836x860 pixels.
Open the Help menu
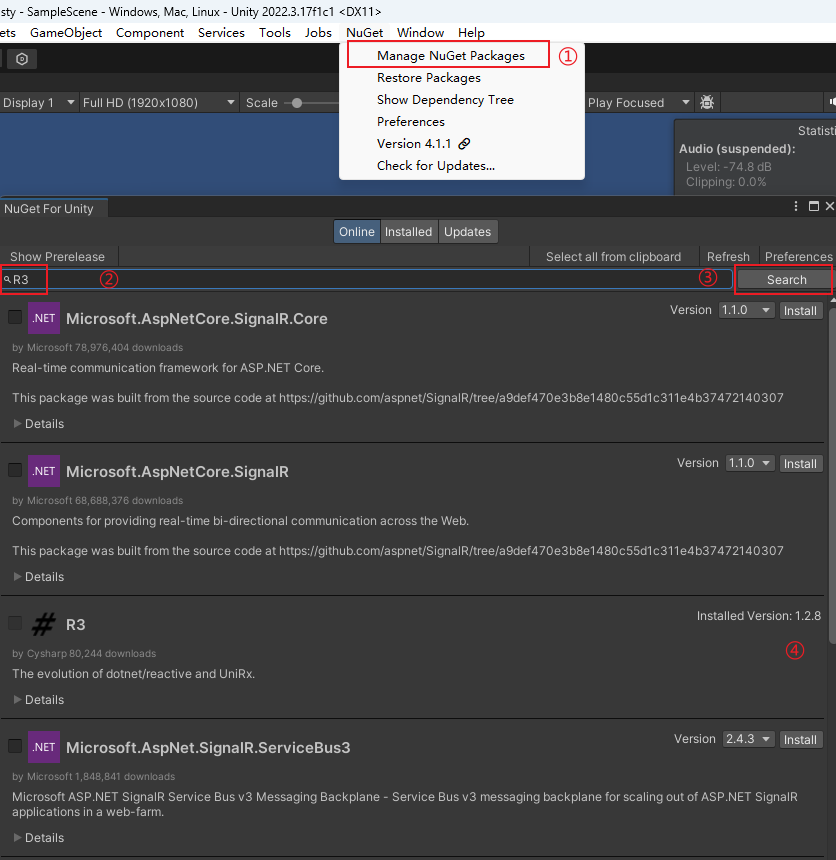[x=471, y=33]
